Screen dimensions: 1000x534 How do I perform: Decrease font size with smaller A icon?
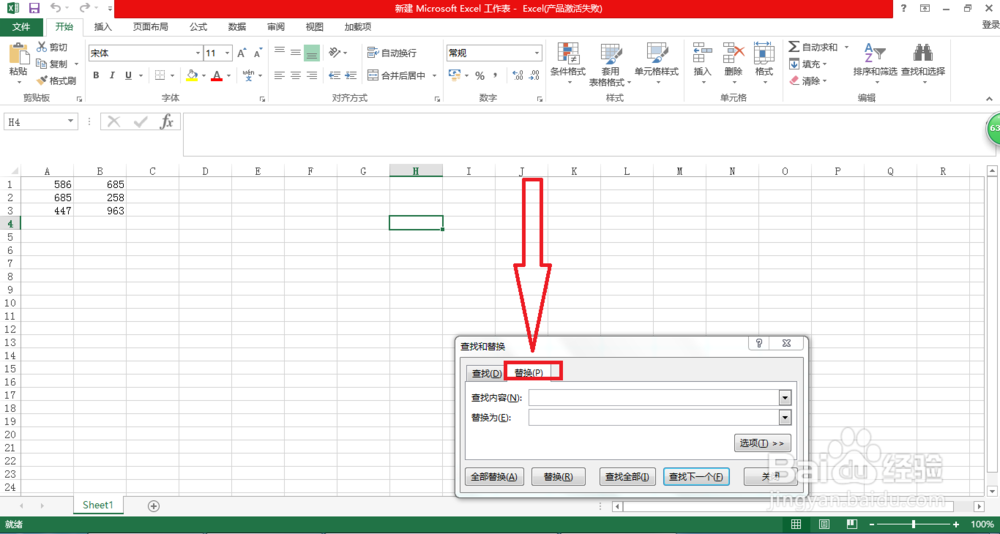pyautogui.click(x=258, y=54)
